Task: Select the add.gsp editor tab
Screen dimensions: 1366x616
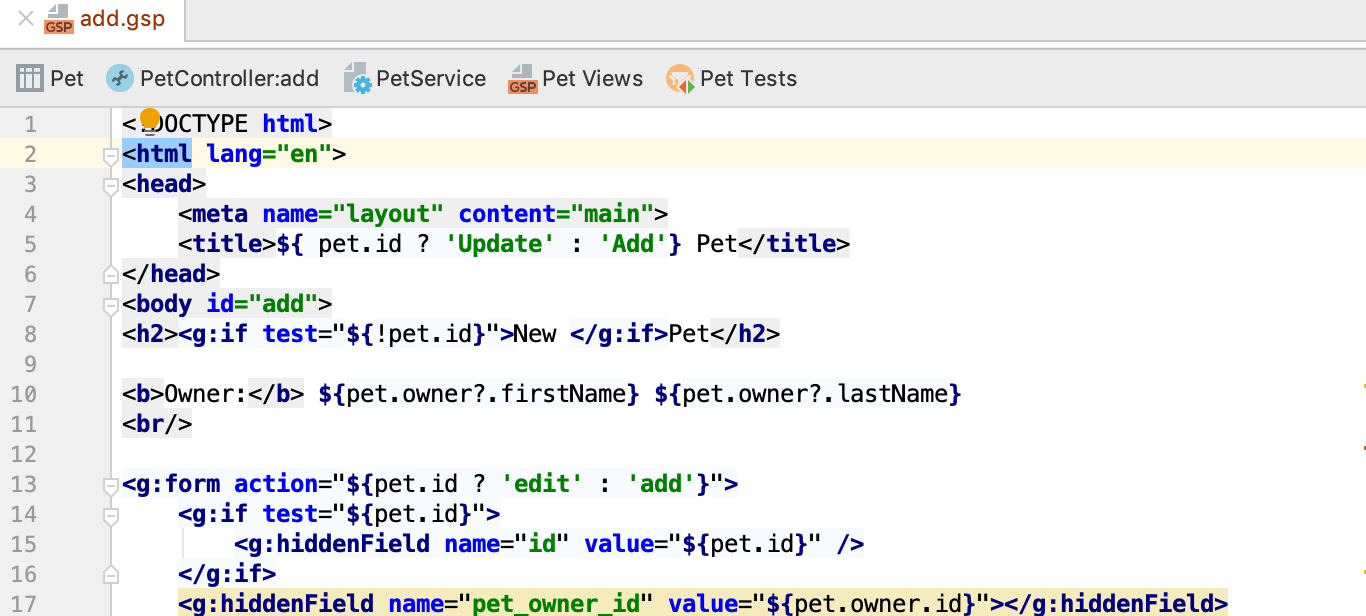Action: pos(122,19)
